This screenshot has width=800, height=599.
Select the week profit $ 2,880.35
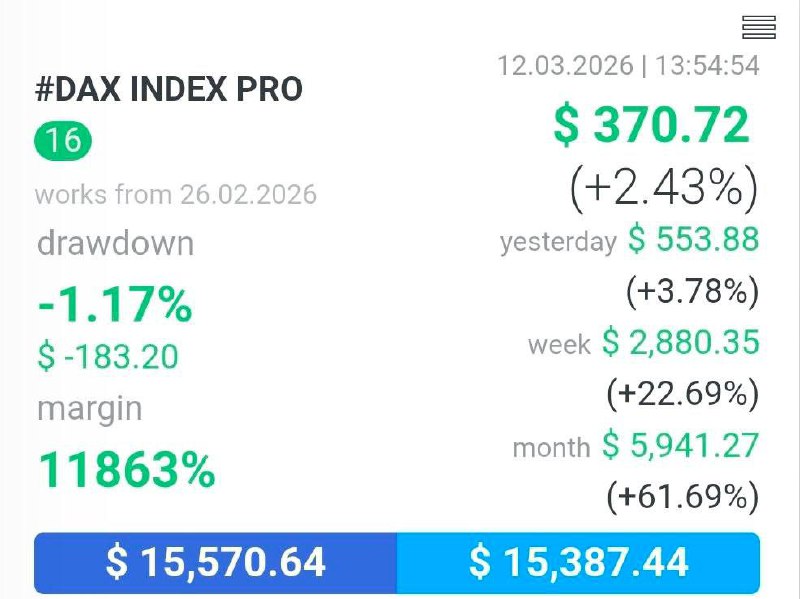click(680, 343)
